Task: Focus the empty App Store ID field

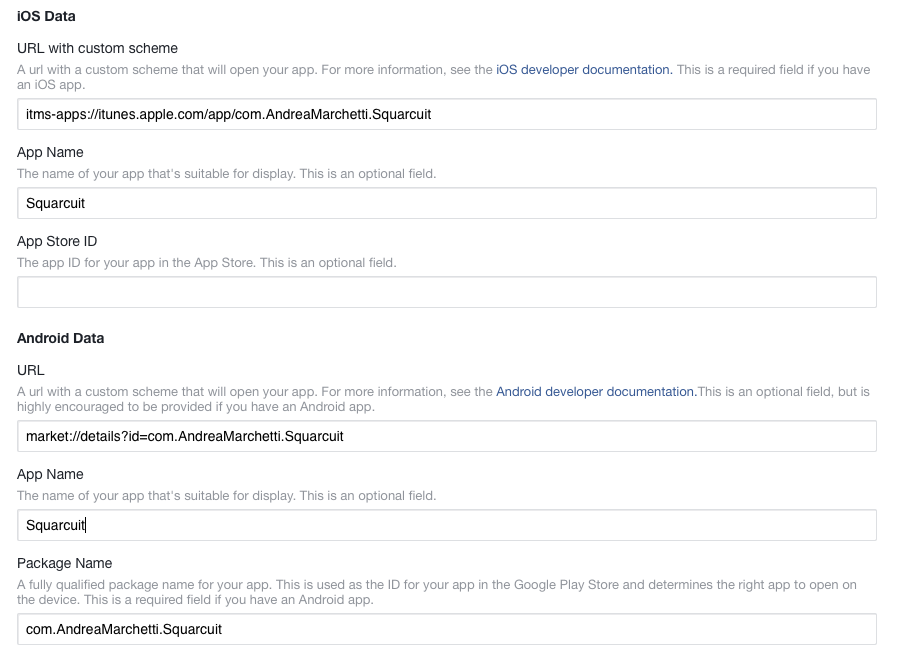Action: (x=447, y=292)
